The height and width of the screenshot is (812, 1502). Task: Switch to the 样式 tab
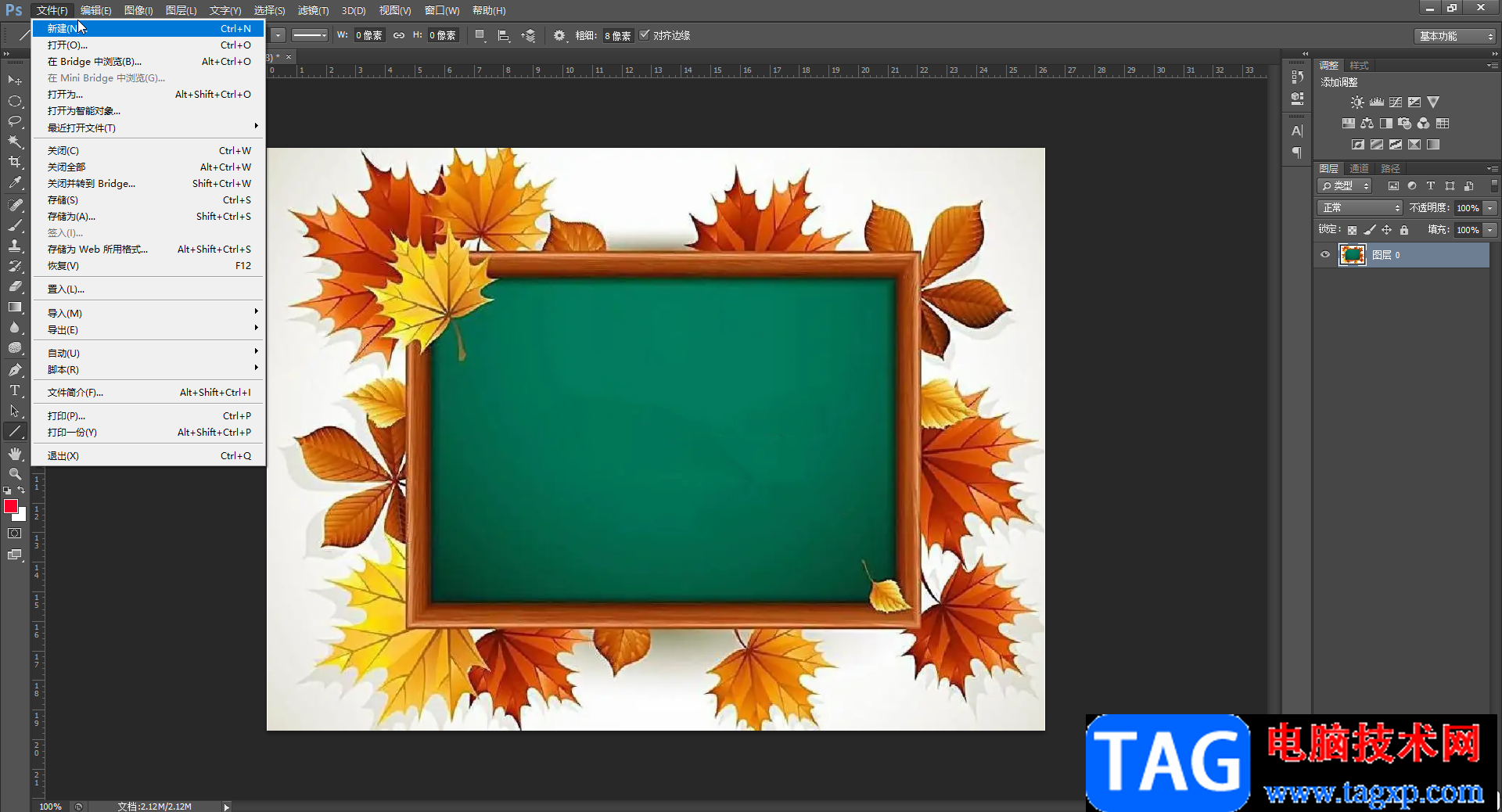click(1360, 66)
